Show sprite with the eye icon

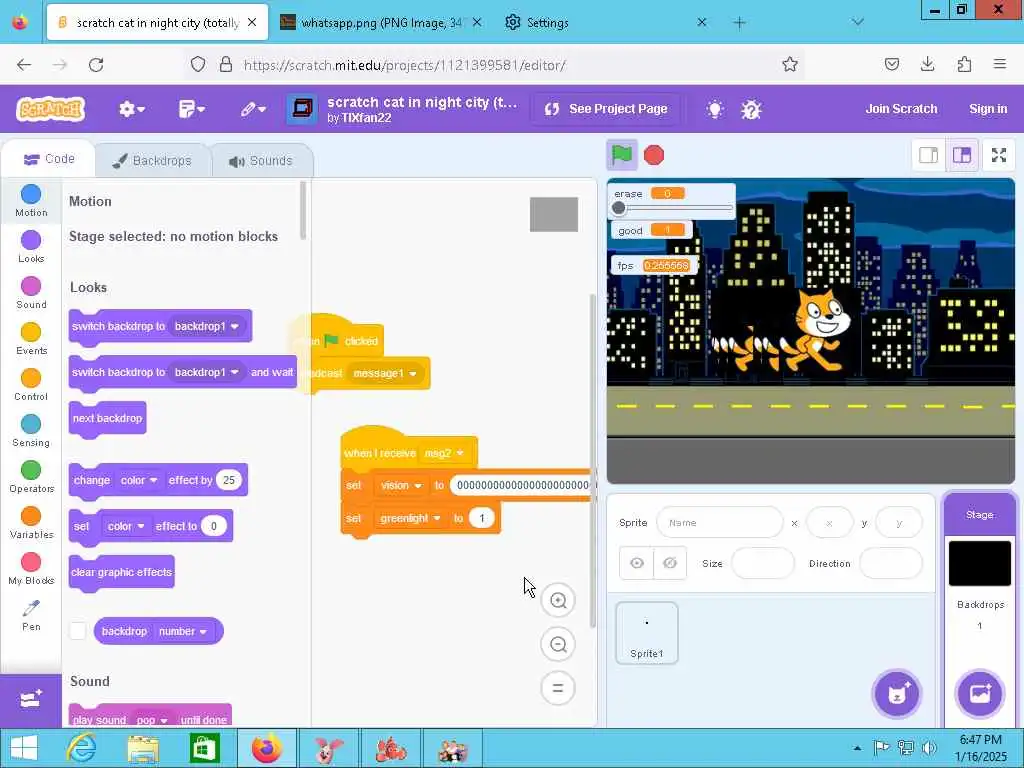[x=637, y=563]
